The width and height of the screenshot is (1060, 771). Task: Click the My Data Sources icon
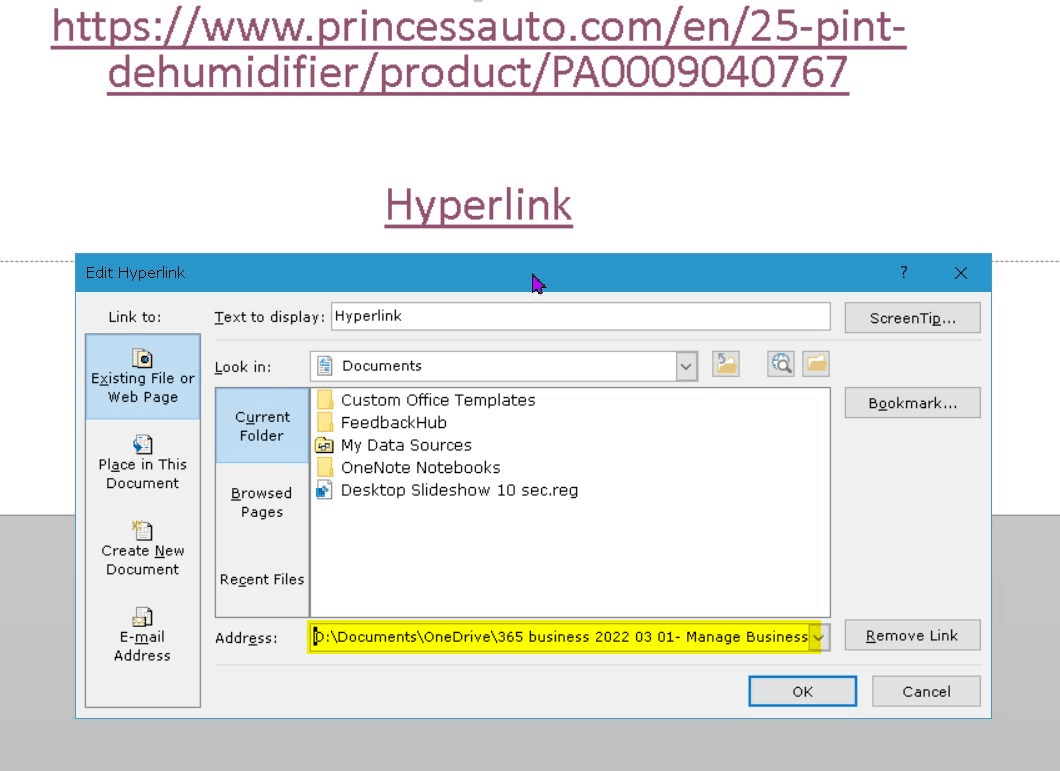click(324, 445)
